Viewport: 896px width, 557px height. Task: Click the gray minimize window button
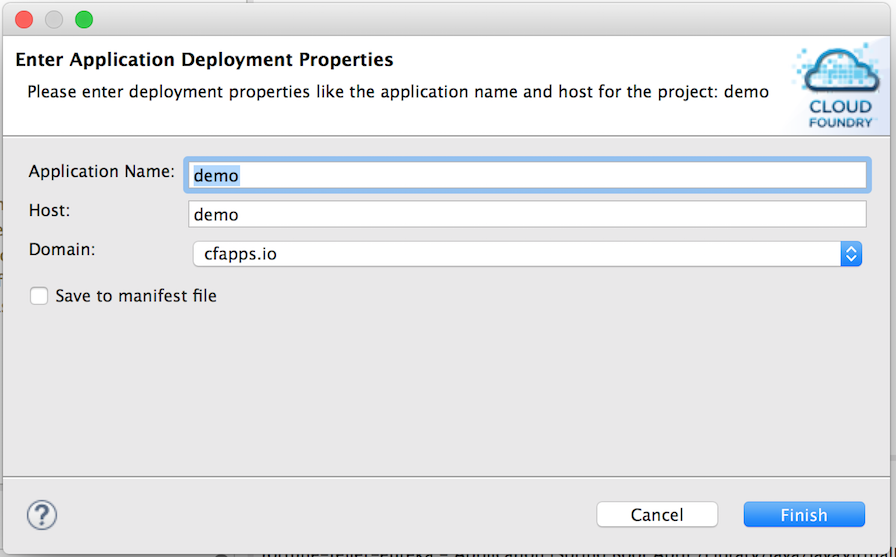(54, 19)
